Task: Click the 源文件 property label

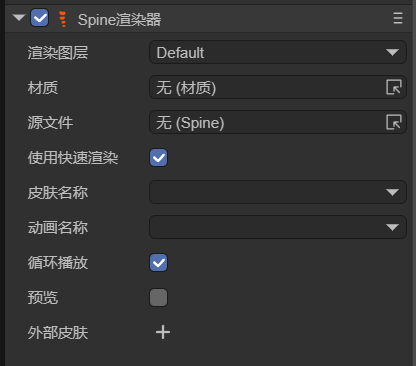Action: [50, 122]
